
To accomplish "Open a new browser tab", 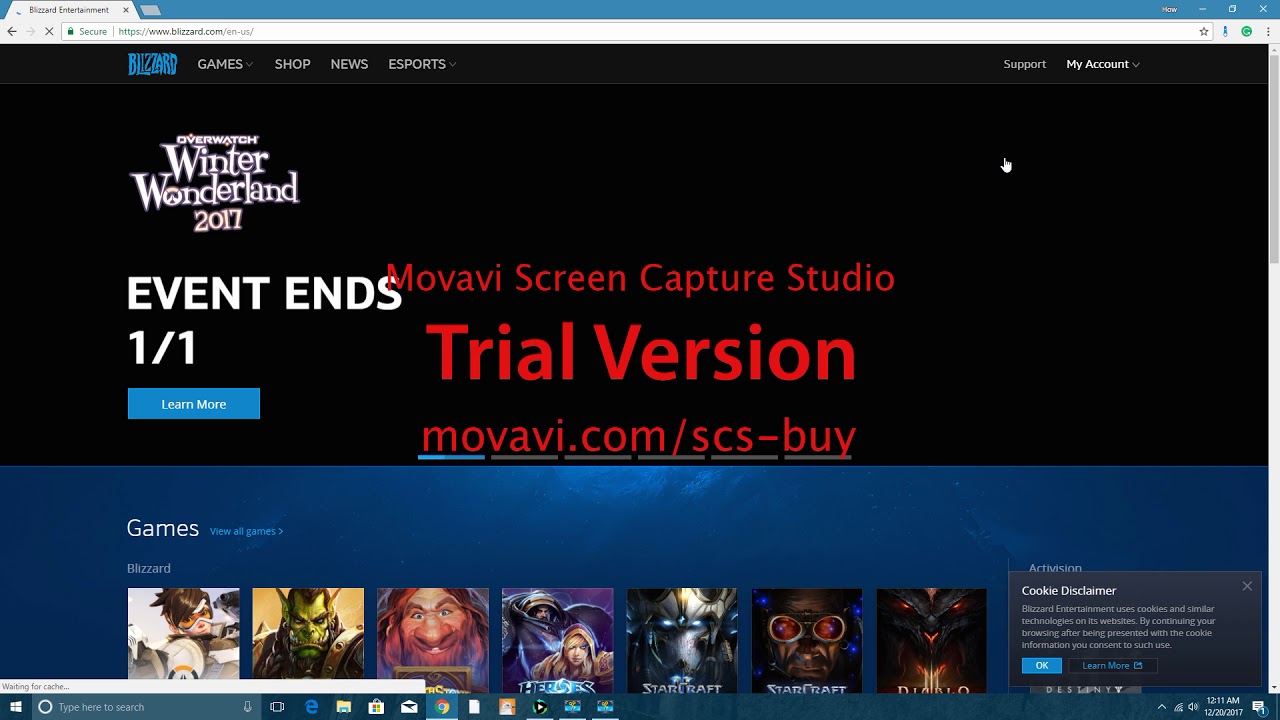I will [150, 10].
